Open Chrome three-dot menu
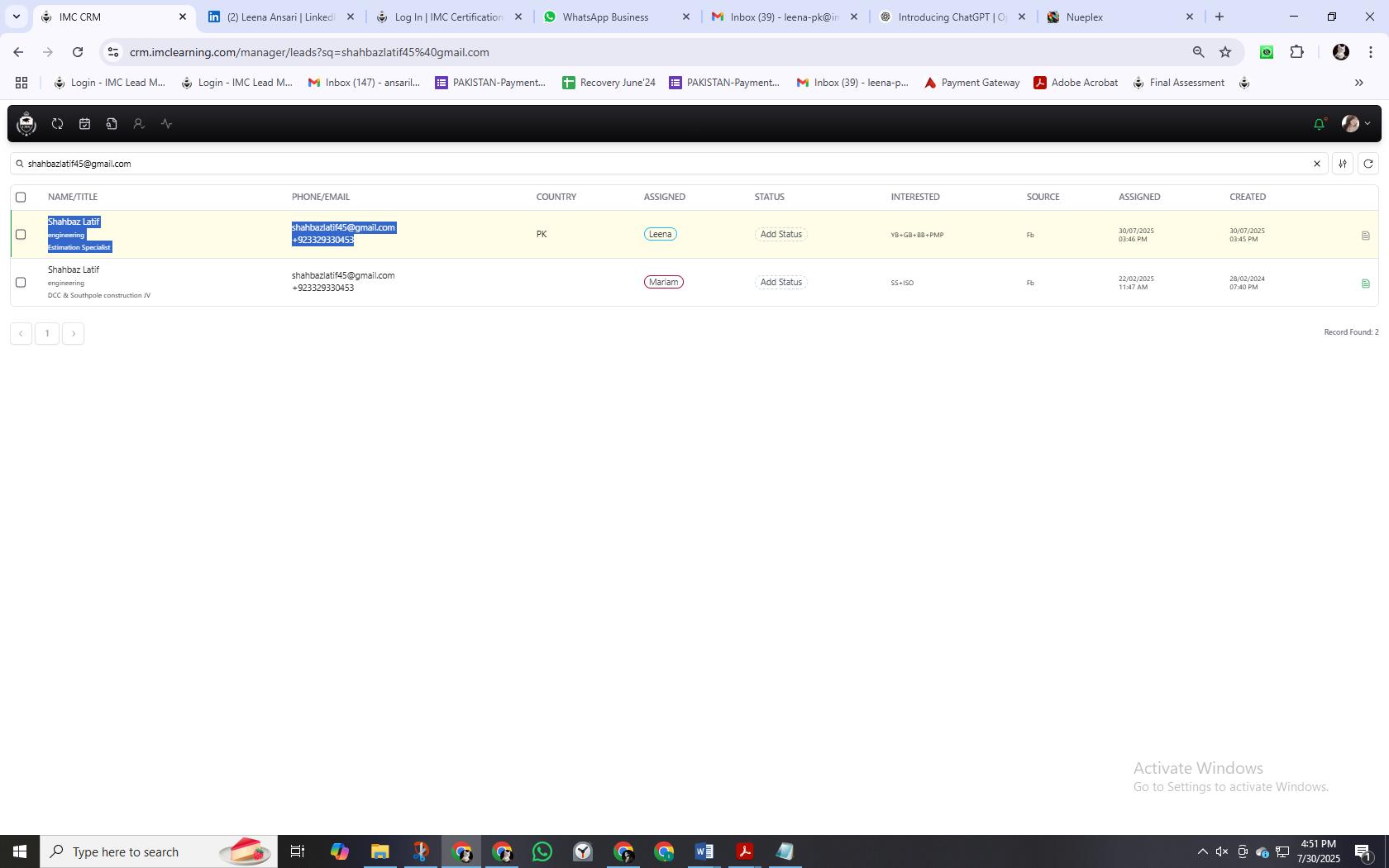 (x=1371, y=52)
